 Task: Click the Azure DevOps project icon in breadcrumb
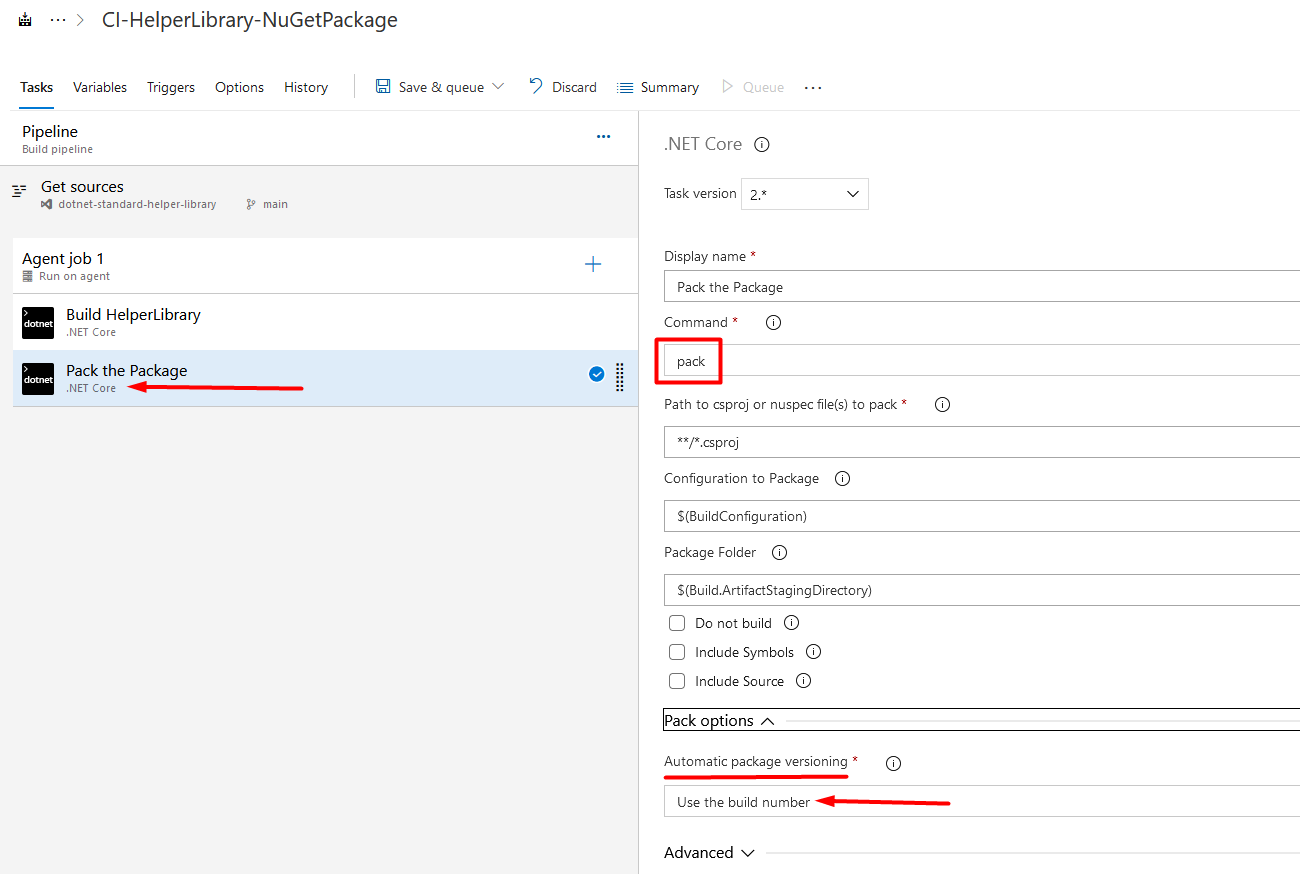25,20
